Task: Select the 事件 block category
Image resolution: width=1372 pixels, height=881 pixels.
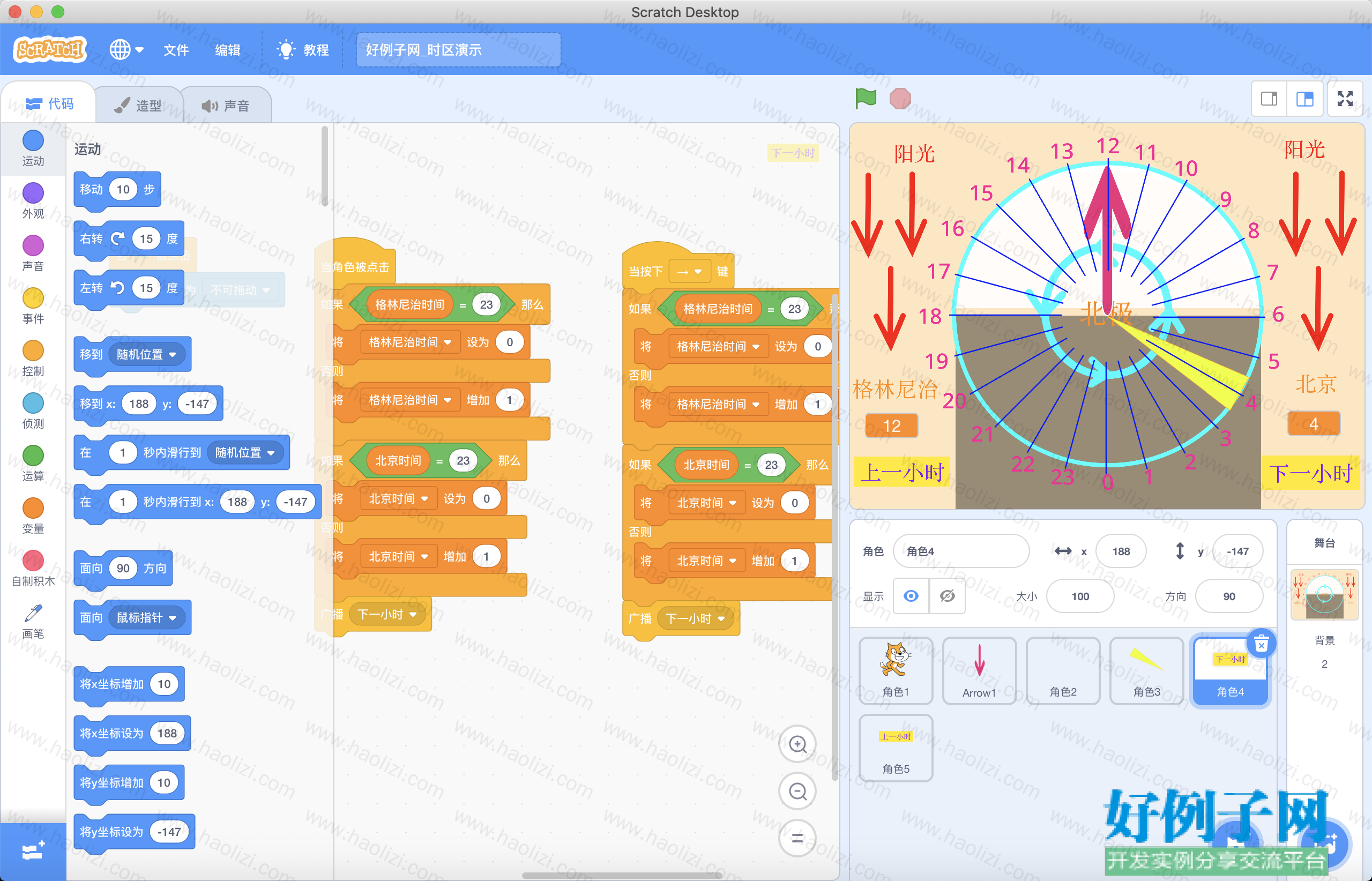Action: [33, 305]
